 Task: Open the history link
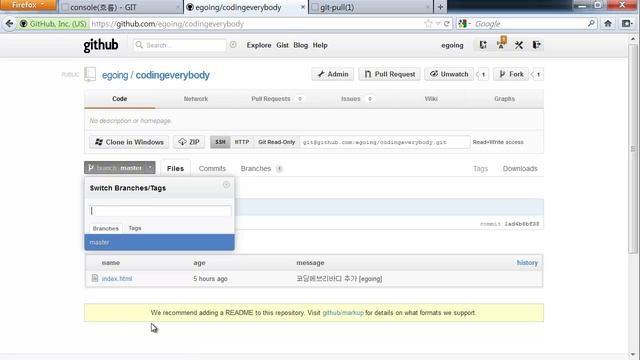coord(527,262)
